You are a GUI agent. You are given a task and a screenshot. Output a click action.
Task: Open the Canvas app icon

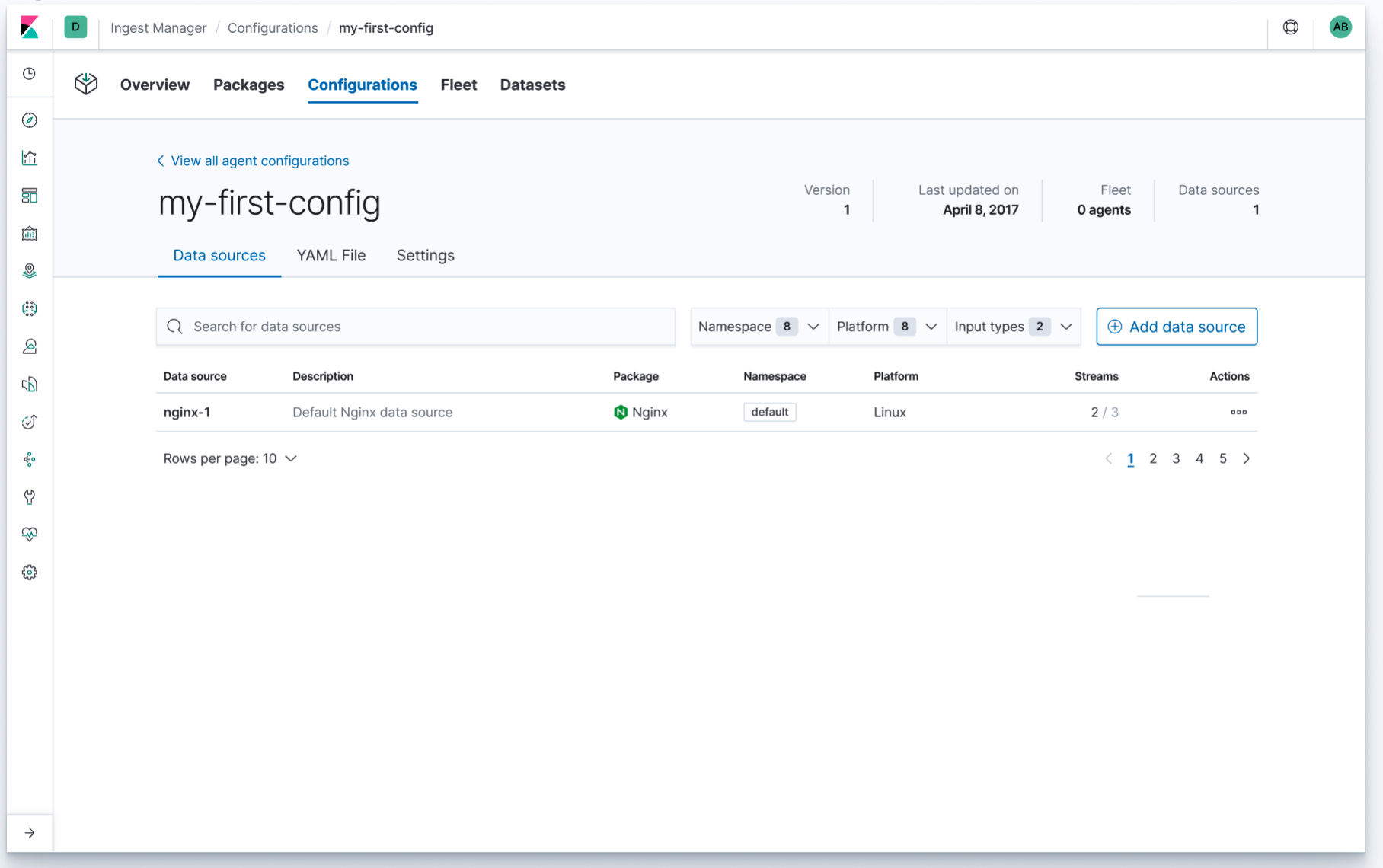coord(29,234)
